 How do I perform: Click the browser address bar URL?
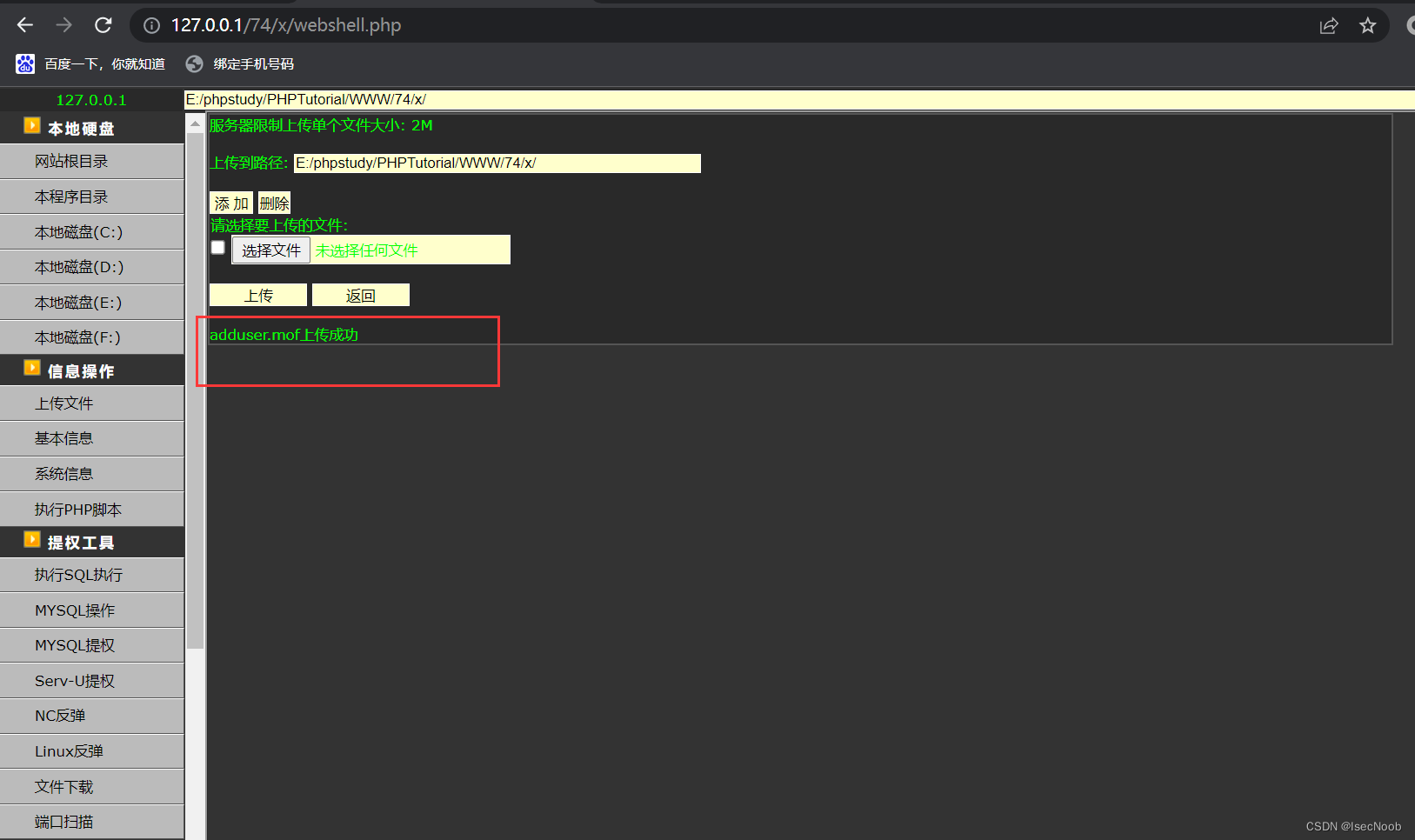coord(286,25)
